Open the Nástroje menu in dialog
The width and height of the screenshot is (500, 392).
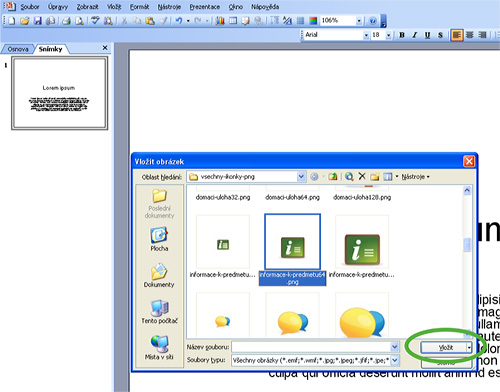point(415,177)
